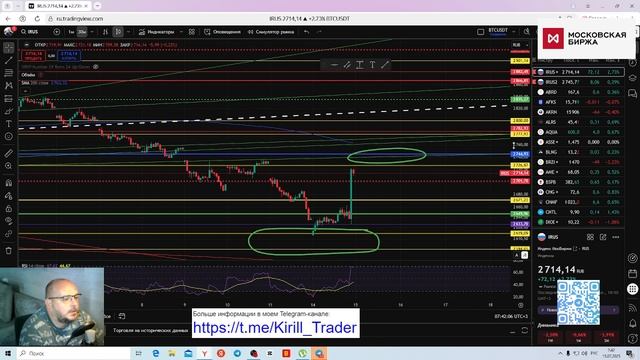Screen dimensions: 640x360
Task: Open the Индикаторы (Indicators) menu
Action: click(x=157, y=32)
